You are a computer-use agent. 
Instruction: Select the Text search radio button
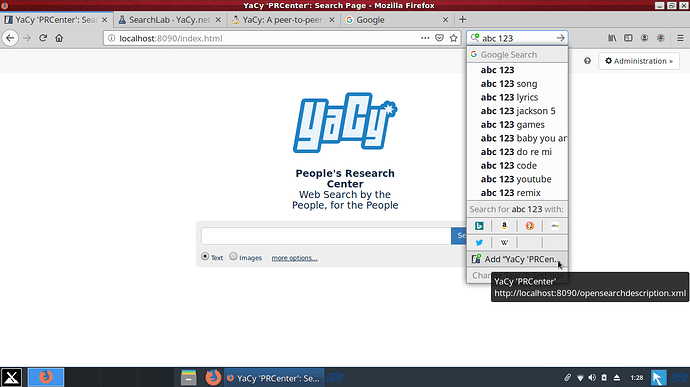[x=205, y=256]
